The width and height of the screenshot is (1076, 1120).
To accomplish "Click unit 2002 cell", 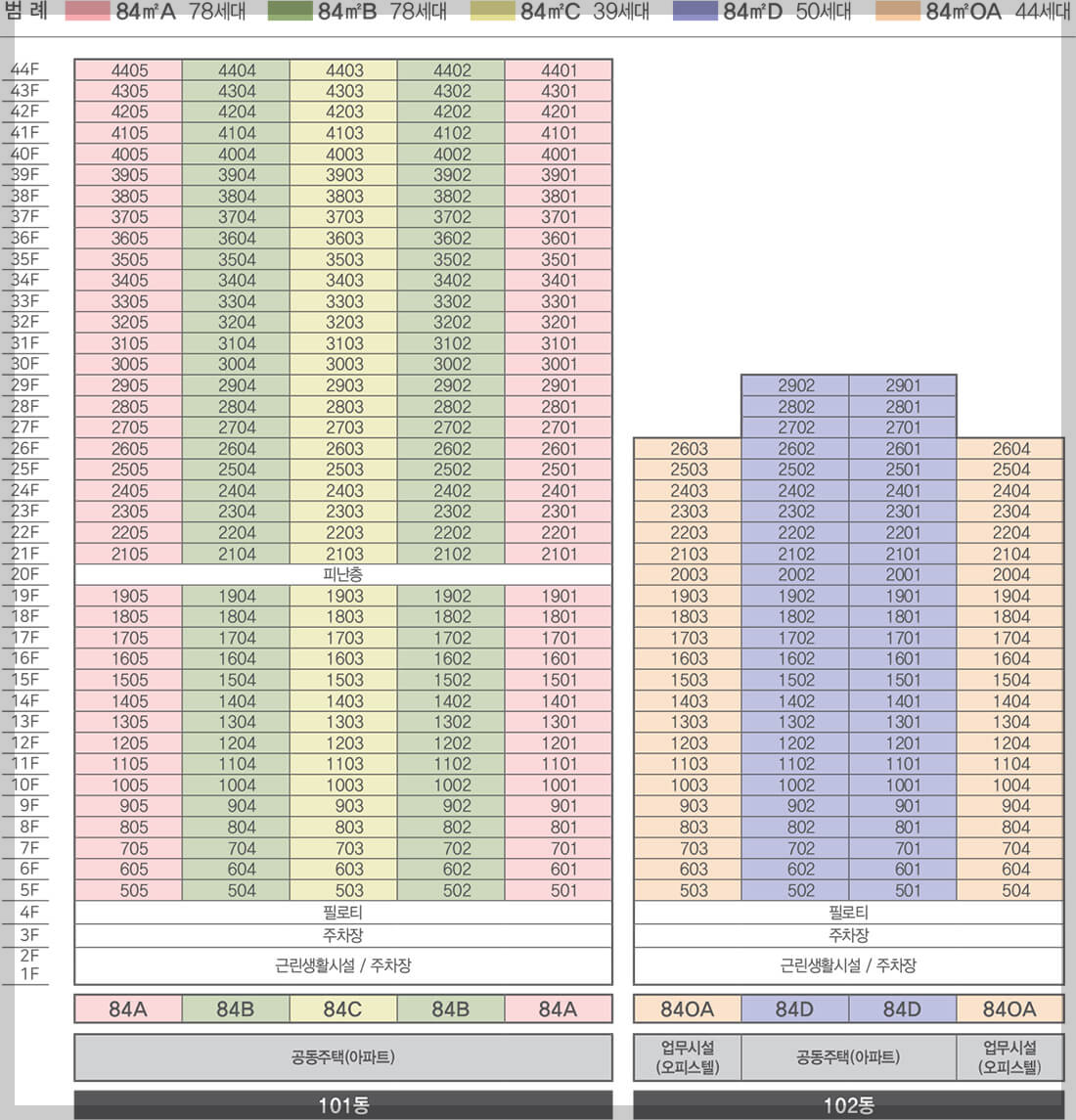I will [795, 574].
